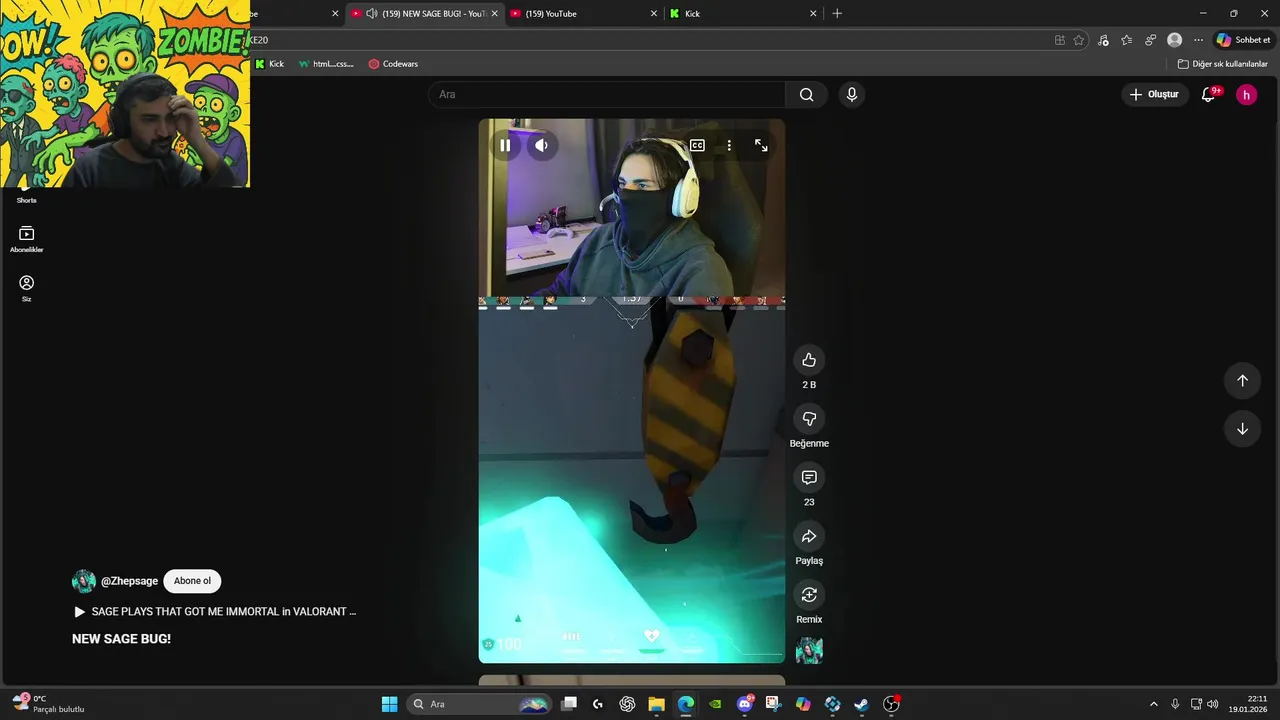Open Shorts in the YouTube sidebar
The width and height of the screenshot is (1280, 720).
(x=26, y=194)
